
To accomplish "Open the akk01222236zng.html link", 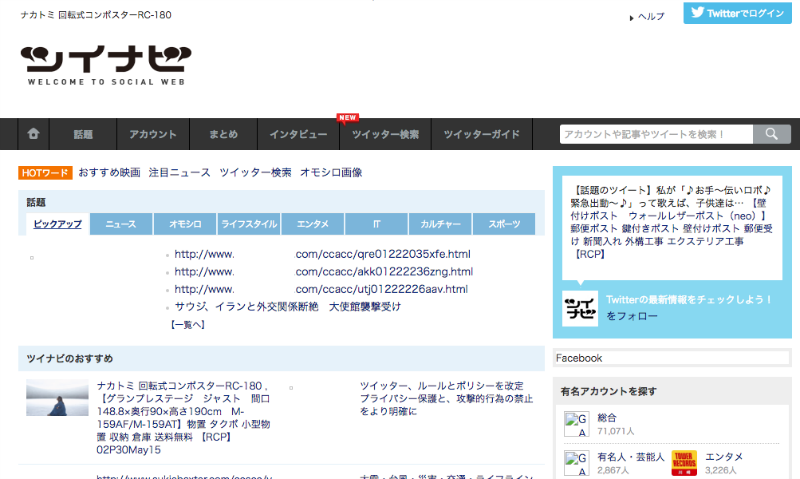I will (x=323, y=271).
